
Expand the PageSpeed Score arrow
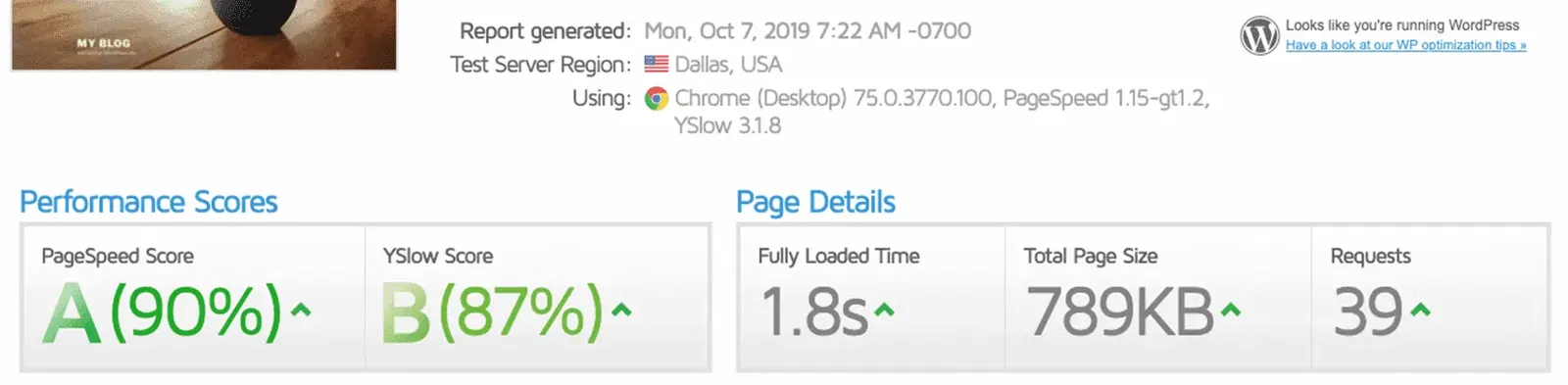301,311
